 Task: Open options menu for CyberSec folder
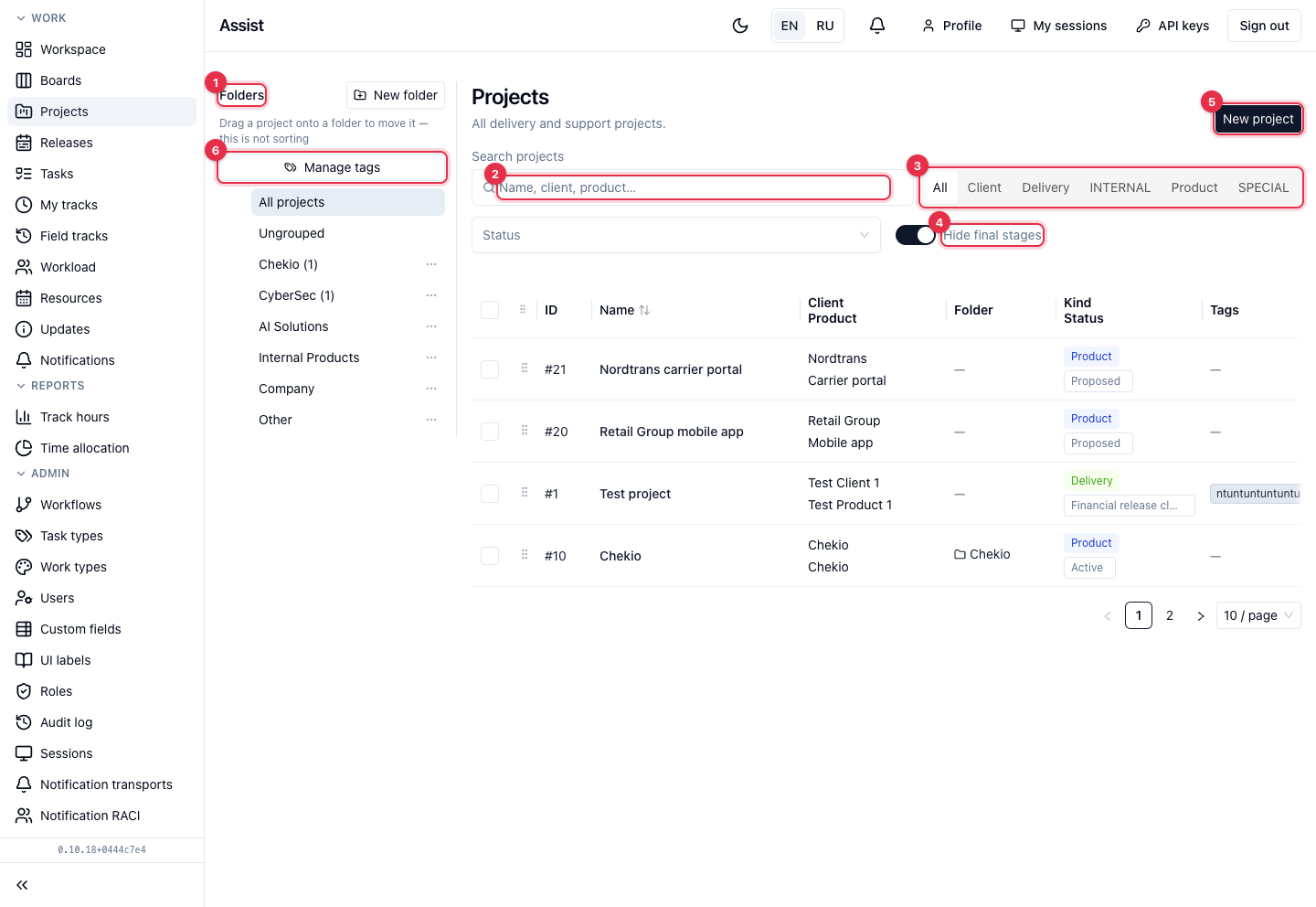coord(431,295)
